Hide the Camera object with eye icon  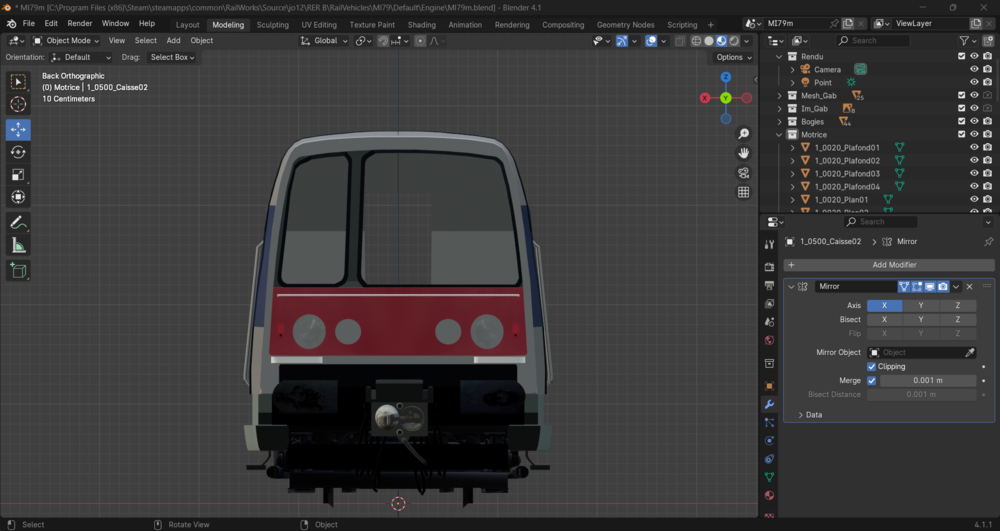(974, 69)
